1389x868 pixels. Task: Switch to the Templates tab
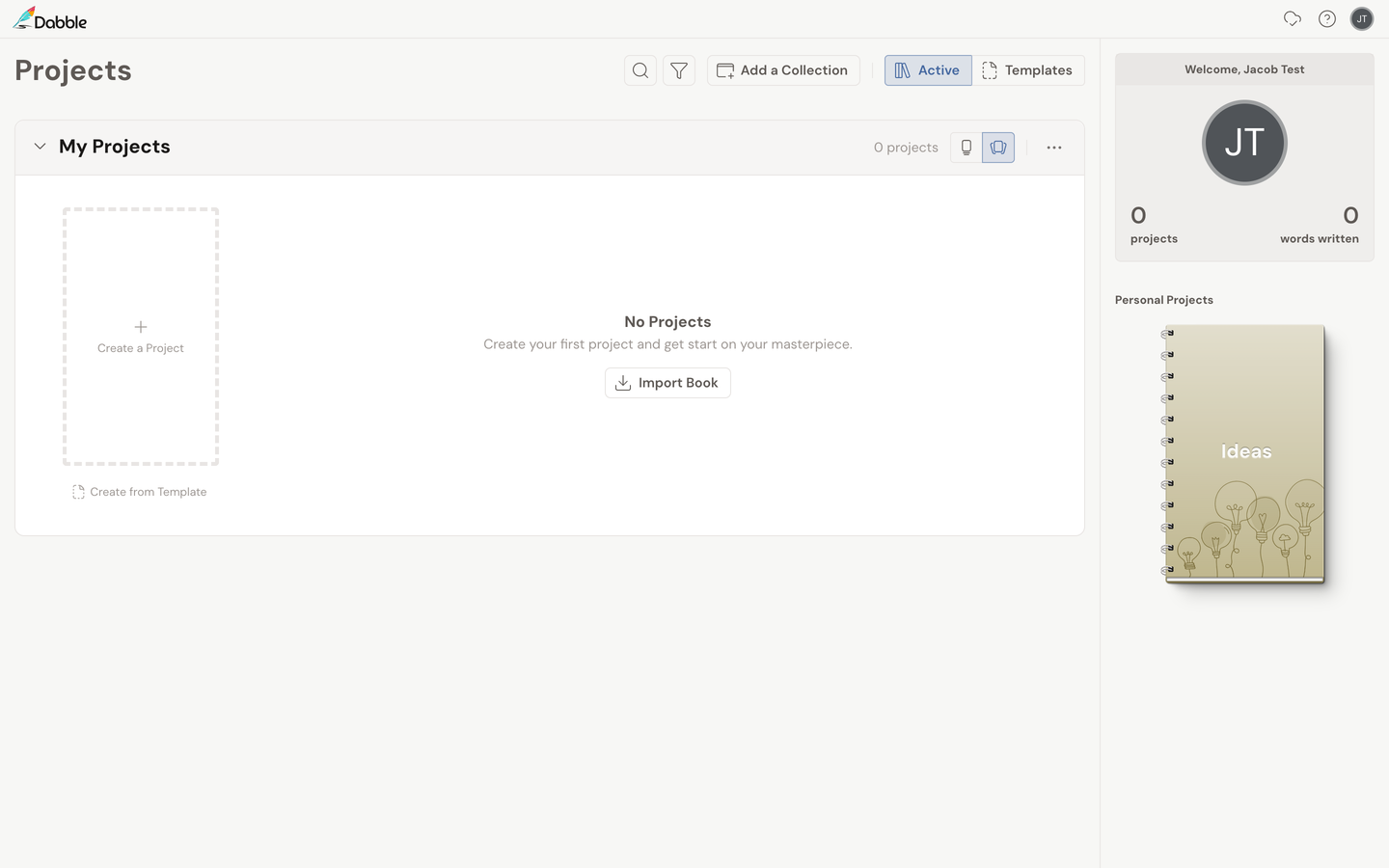click(1028, 70)
